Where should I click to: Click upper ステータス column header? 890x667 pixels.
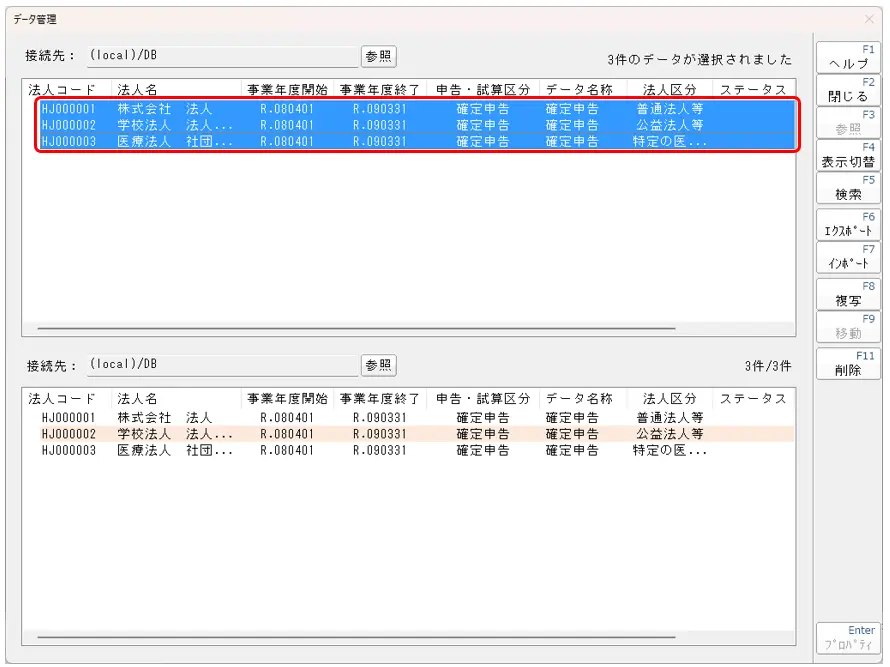pyautogui.click(x=753, y=90)
